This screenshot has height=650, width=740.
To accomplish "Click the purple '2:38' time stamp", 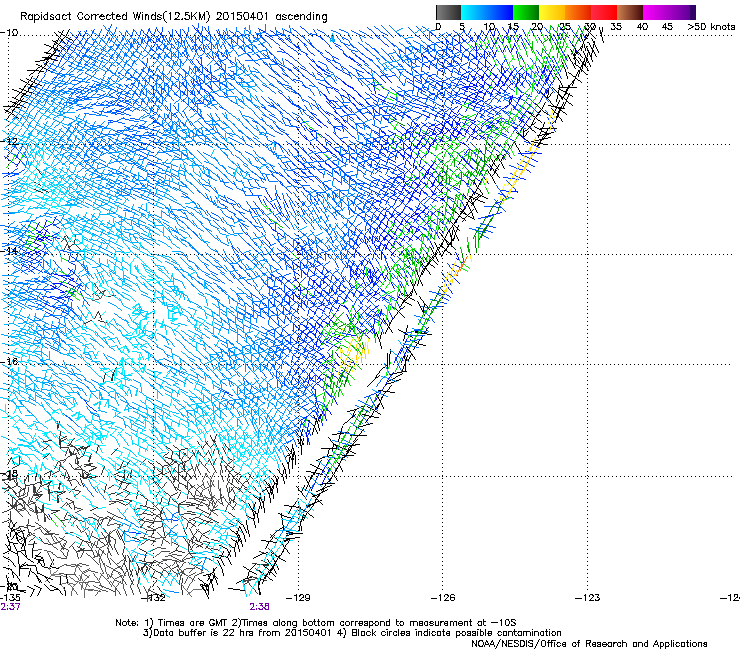I will pos(260,607).
